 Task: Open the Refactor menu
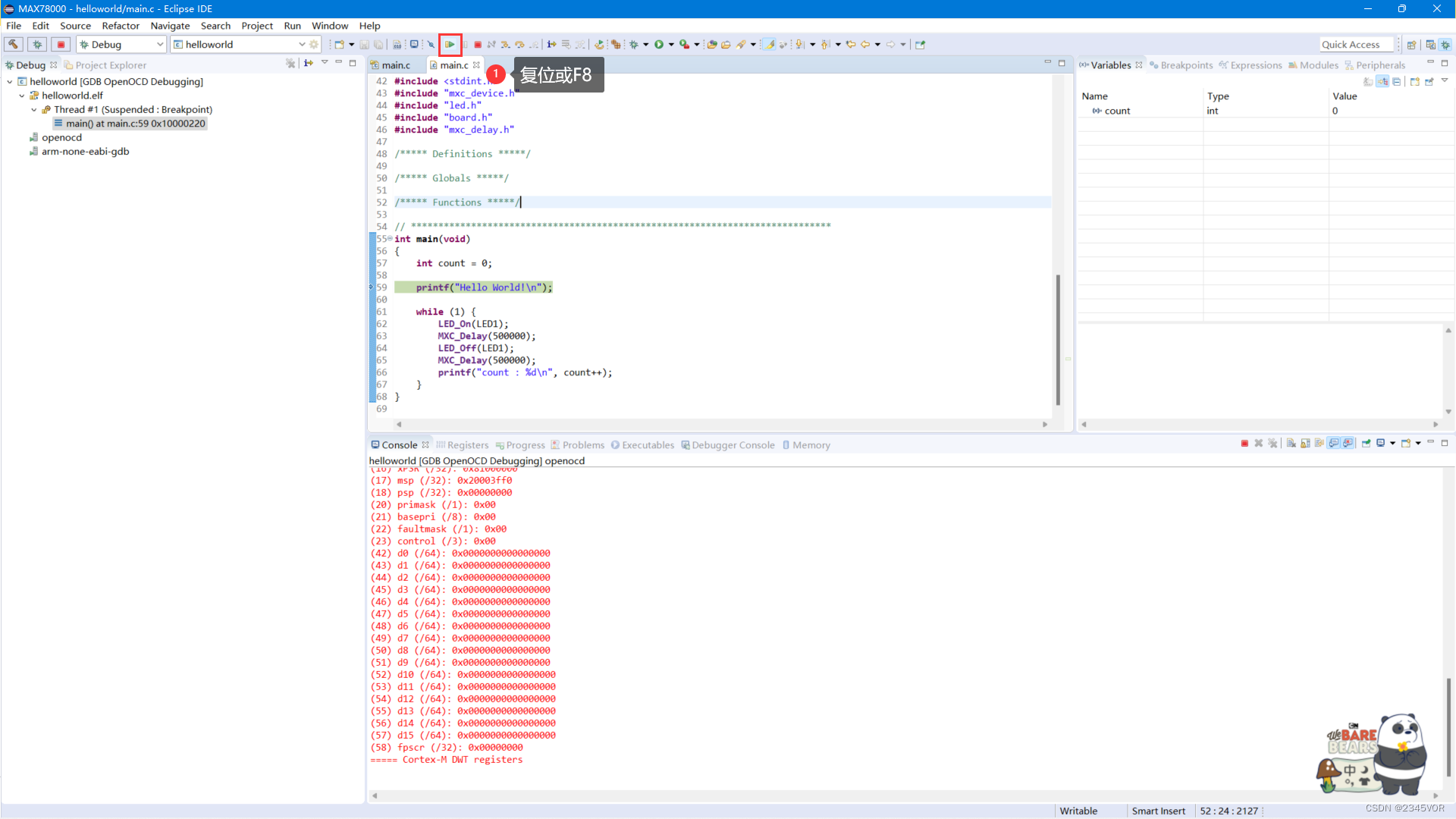click(121, 26)
